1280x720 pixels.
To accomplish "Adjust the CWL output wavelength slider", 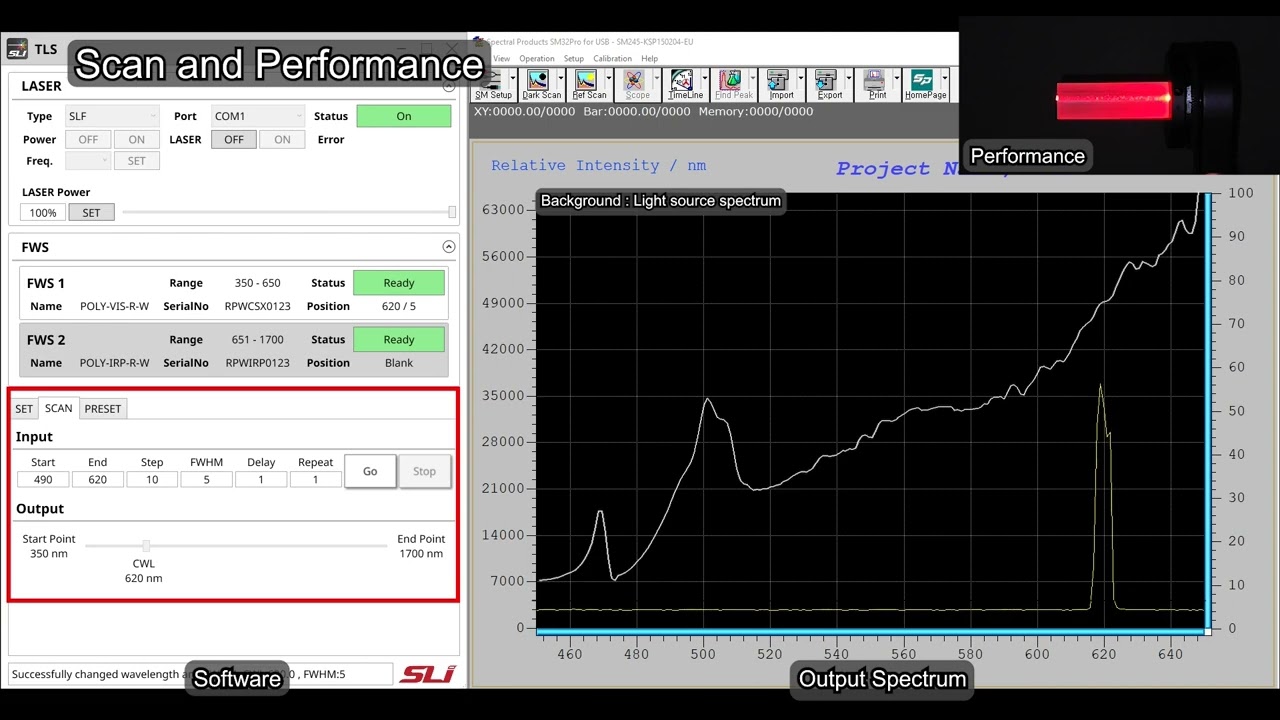I will 146,546.
